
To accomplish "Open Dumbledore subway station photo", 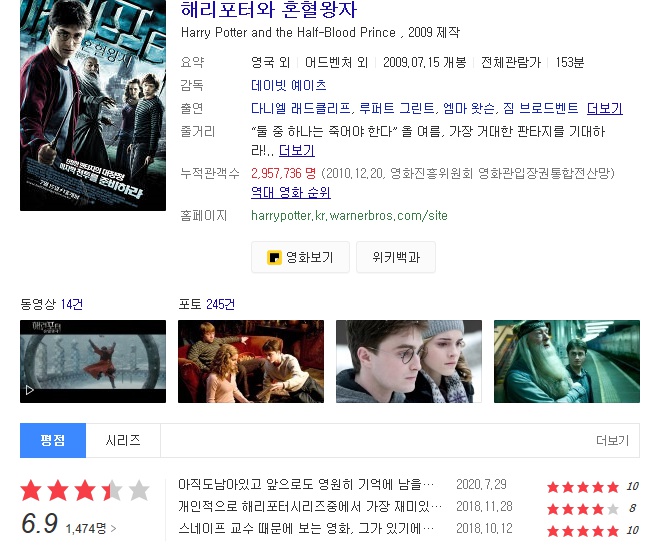I will coord(567,361).
